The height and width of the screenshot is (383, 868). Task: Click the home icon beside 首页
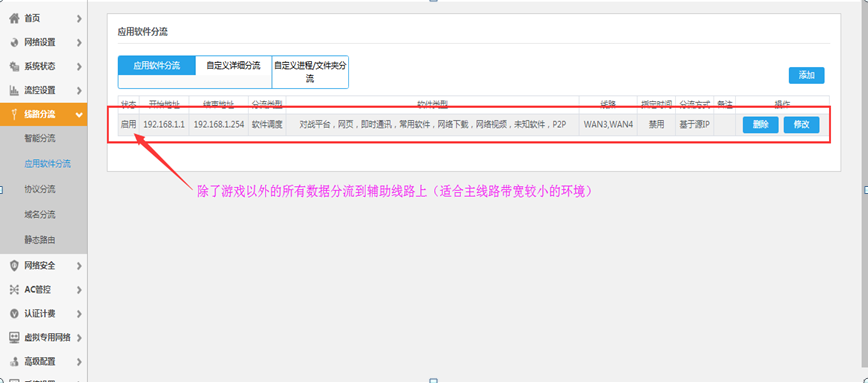[14, 19]
